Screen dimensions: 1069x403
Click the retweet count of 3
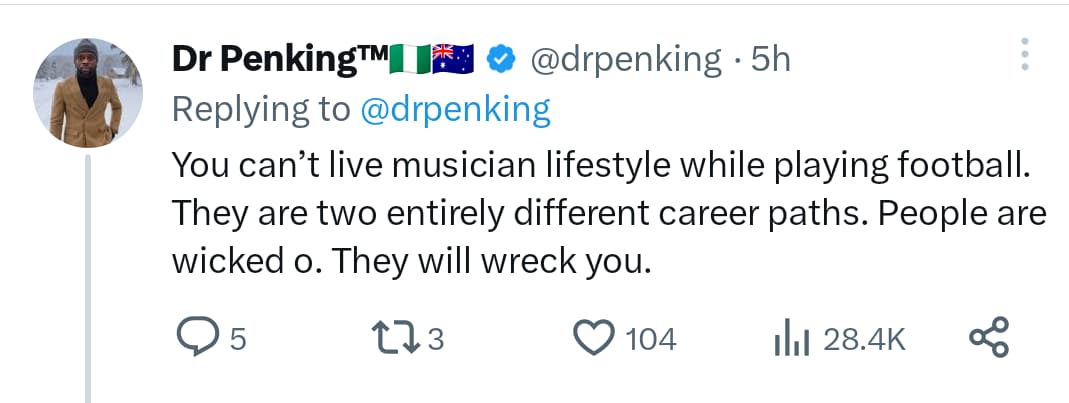click(x=435, y=340)
